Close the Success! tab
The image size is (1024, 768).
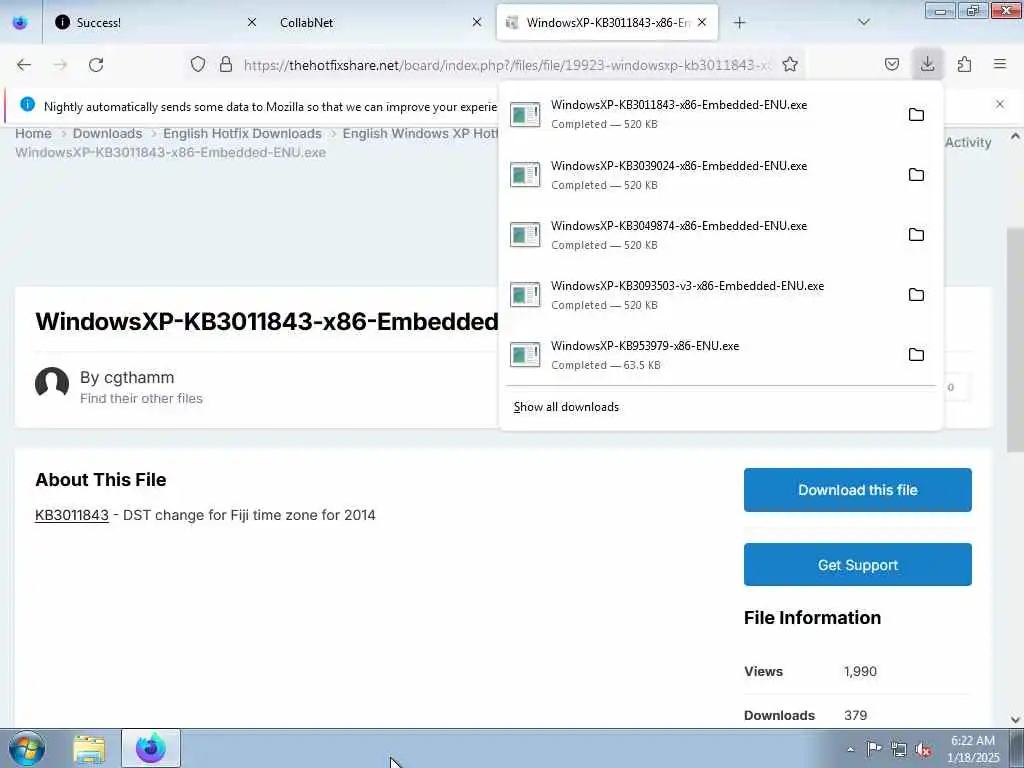click(252, 22)
